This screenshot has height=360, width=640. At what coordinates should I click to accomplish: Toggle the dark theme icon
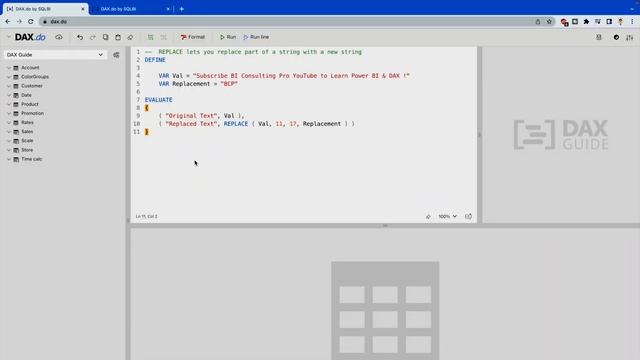point(616,37)
